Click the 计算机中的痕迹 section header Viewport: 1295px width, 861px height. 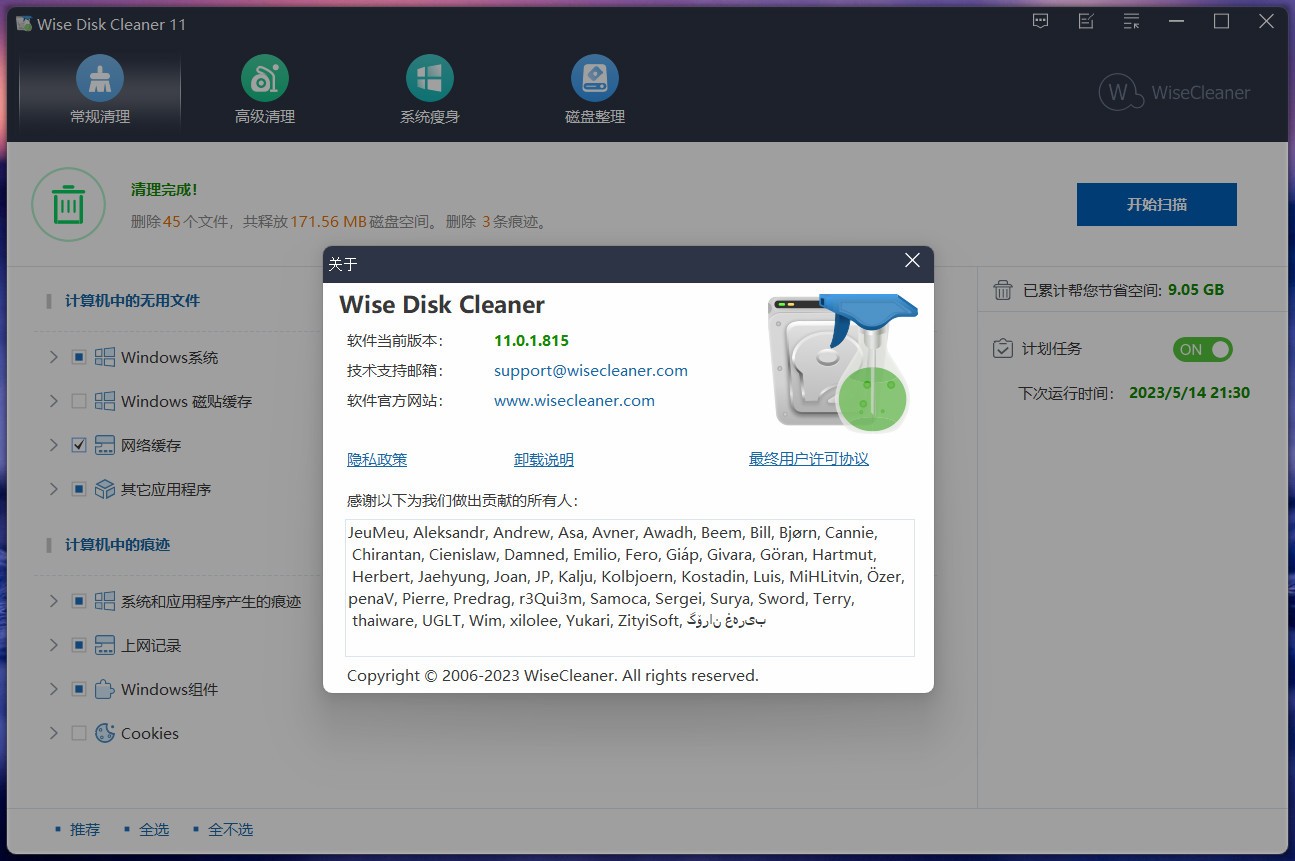tap(117, 544)
